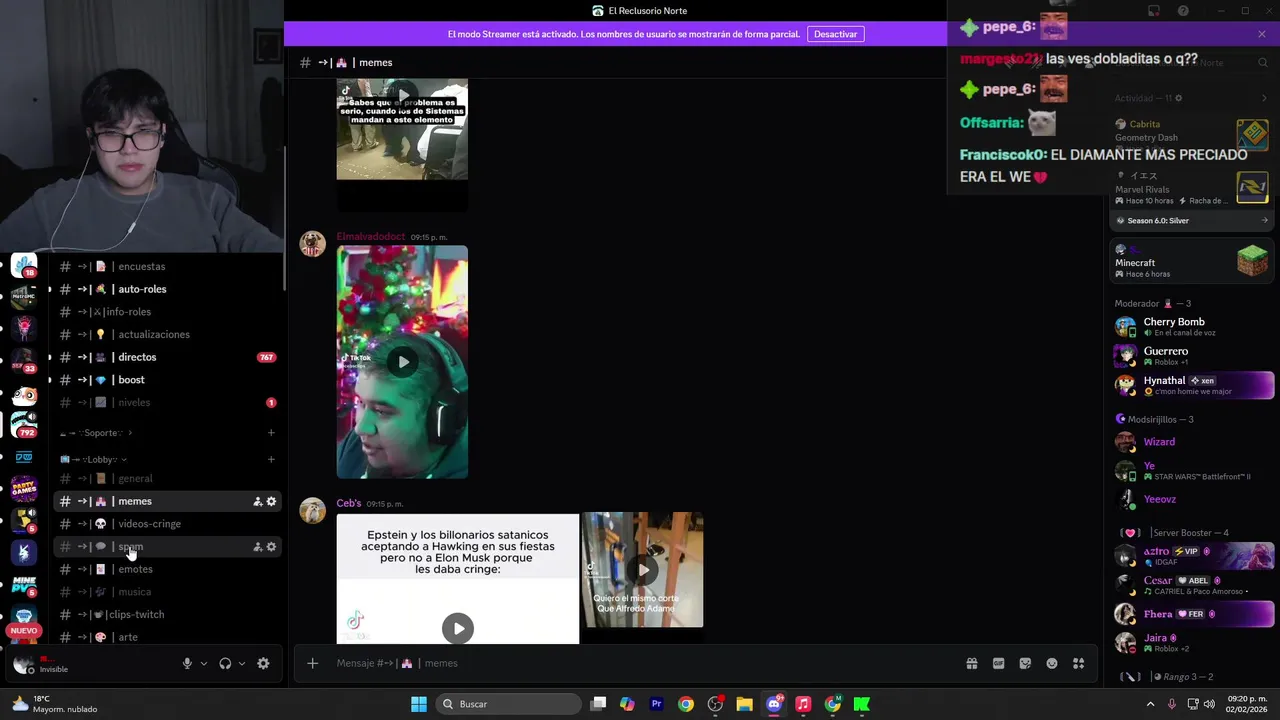Play the Alfredo Adame haircut video
Image resolution: width=1280 pixels, height=720 pixels.
coord(643,570)
